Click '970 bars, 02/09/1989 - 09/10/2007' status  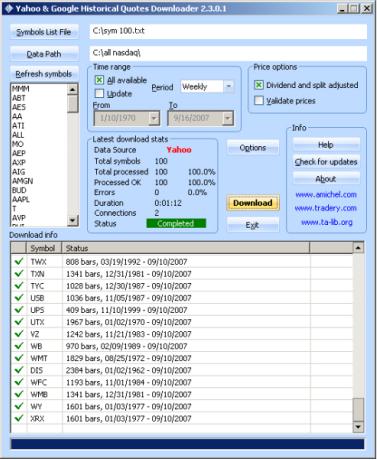coord(126,346)
